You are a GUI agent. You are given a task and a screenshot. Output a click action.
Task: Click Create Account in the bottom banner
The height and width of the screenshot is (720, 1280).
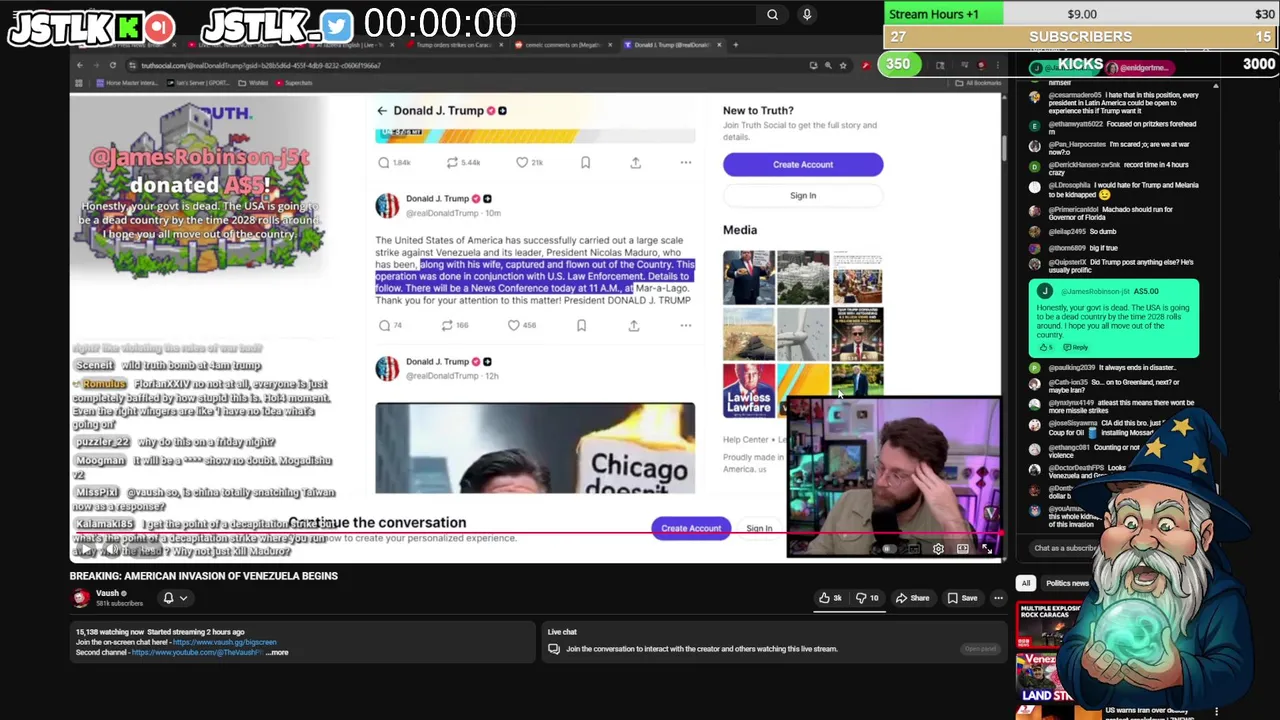[x=690, y=528]
